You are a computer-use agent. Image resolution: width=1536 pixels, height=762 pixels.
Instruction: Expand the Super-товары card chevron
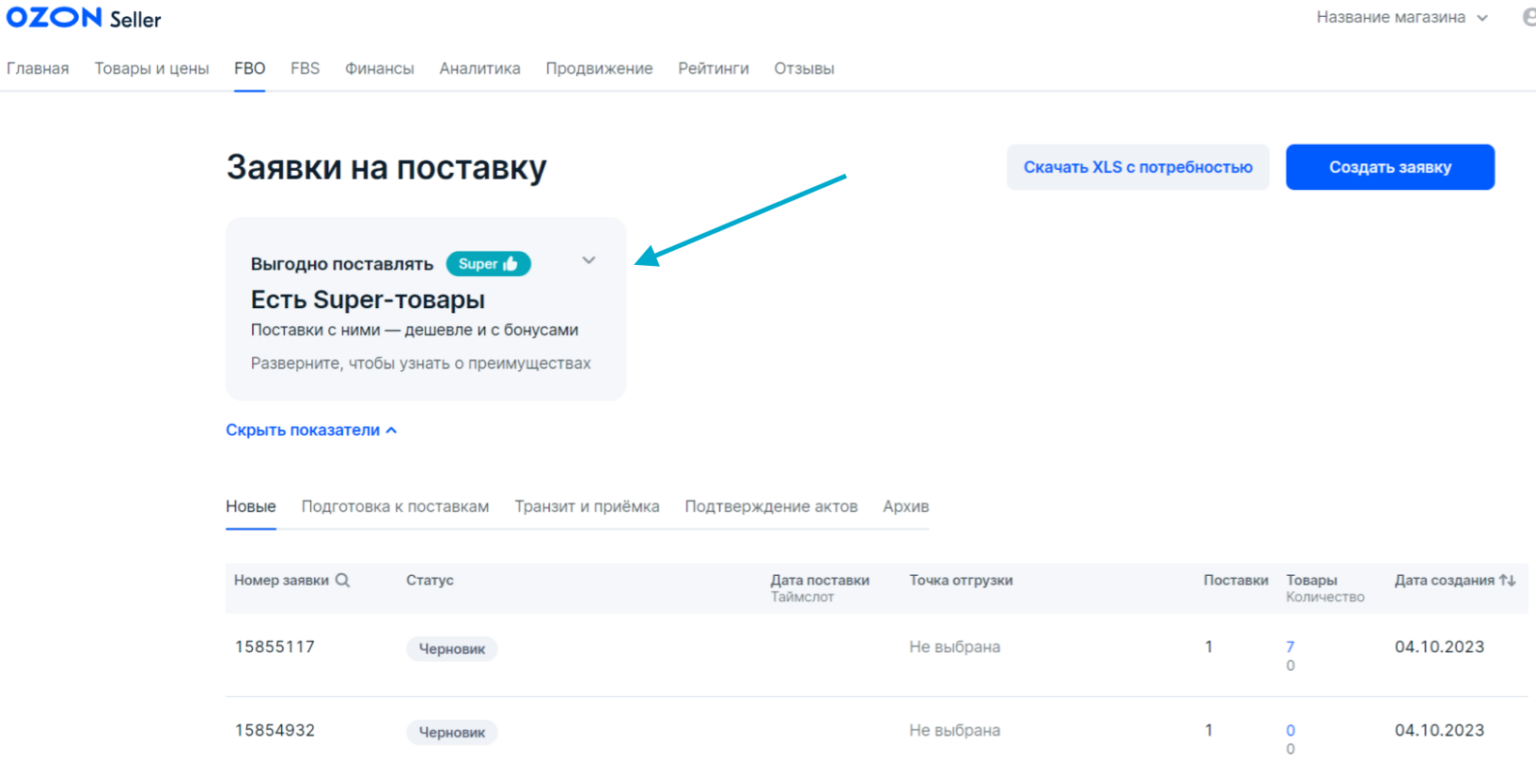(589, 261)
